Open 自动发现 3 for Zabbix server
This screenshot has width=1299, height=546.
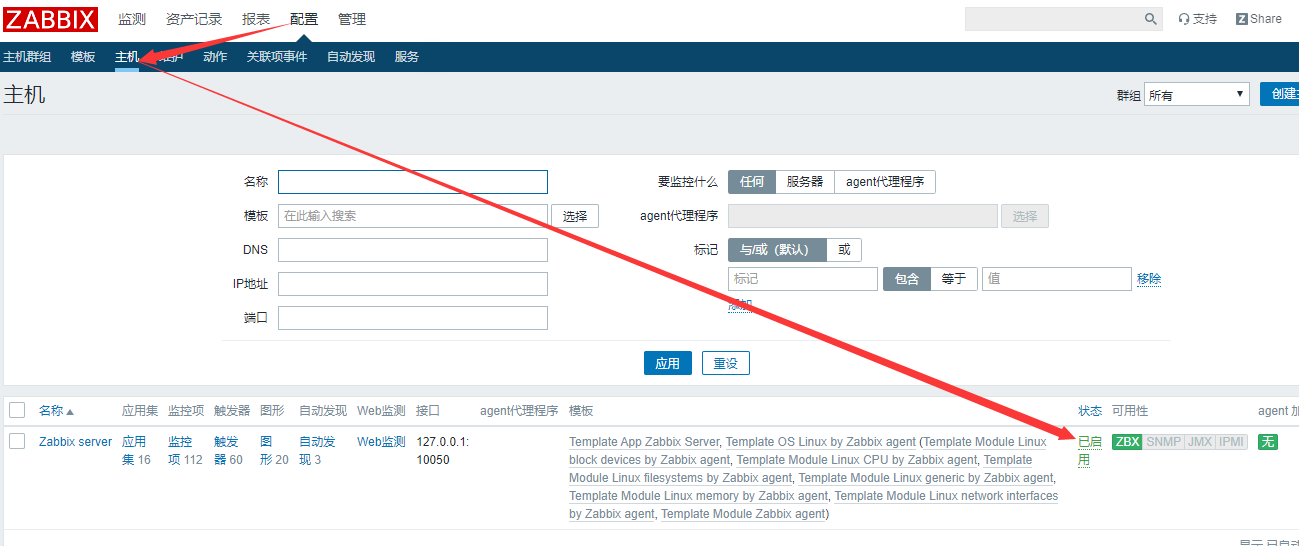pos(317,450)
